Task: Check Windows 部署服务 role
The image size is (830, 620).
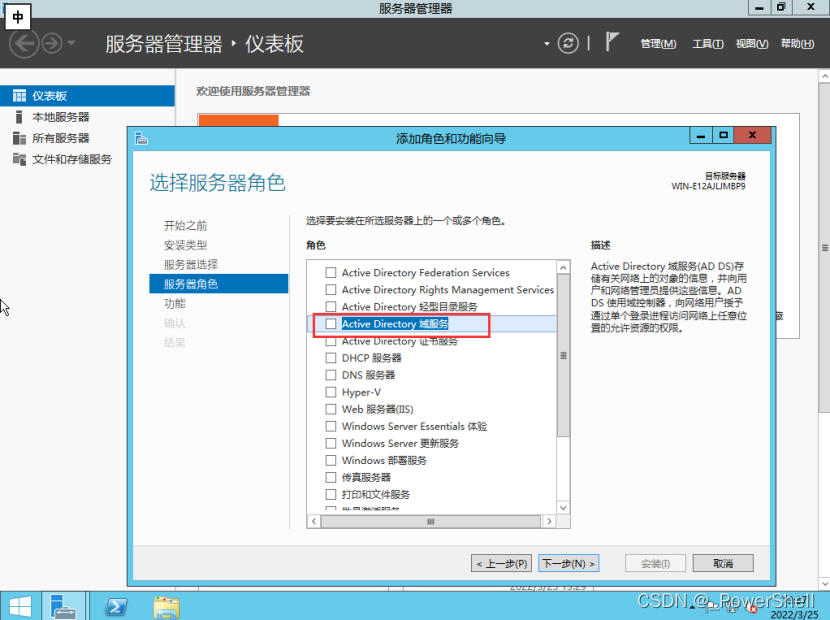Action: point(331,460)
